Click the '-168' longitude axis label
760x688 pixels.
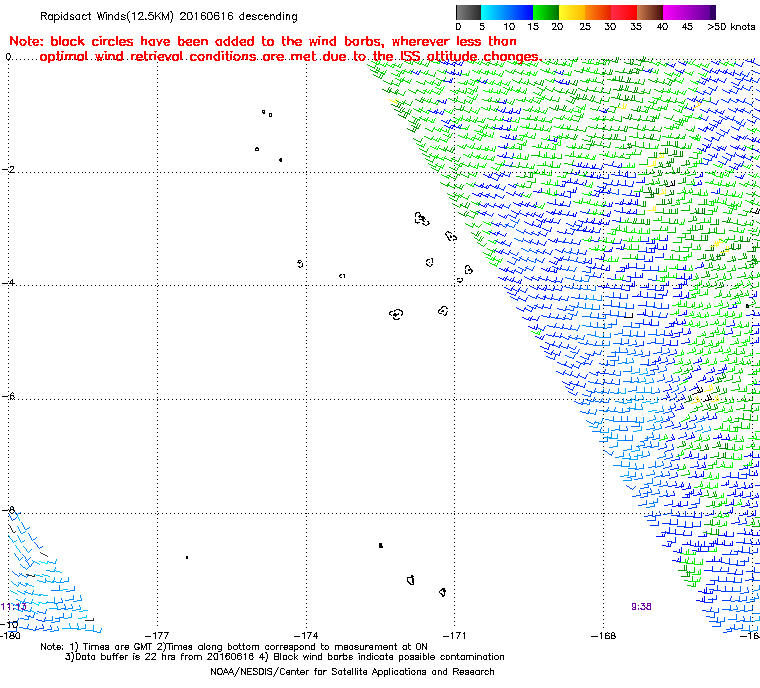(x=603, y=635)
